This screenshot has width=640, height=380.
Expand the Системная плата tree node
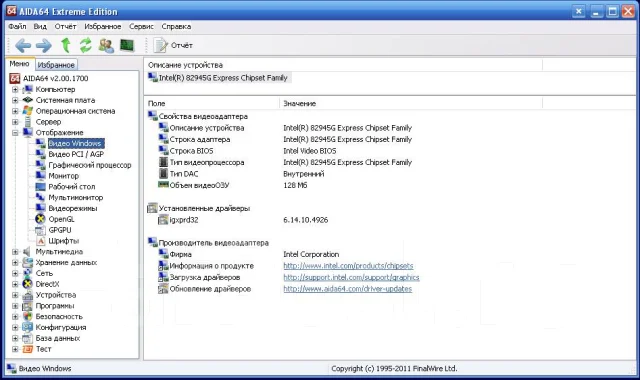[15, 100]
